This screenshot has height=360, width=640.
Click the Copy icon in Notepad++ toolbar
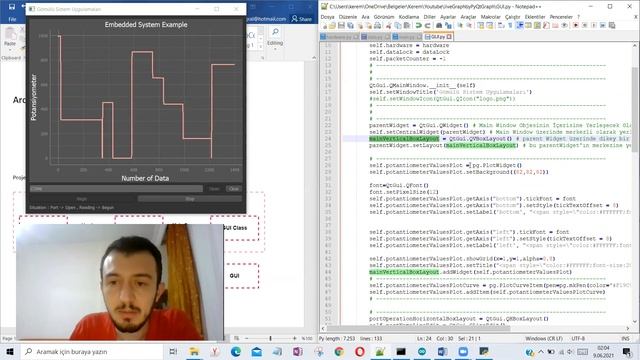[398, 25]
